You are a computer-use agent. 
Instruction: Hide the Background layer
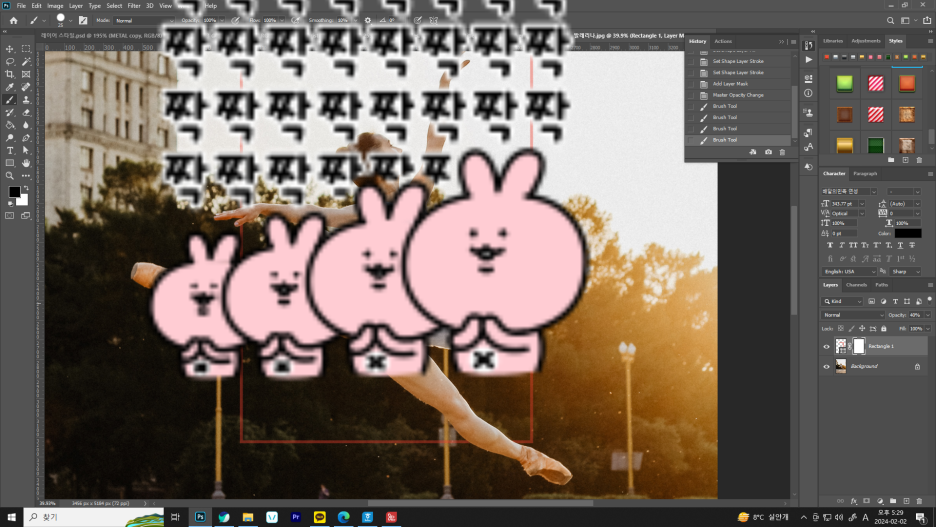pyautogui.click(x=826, y=366)
